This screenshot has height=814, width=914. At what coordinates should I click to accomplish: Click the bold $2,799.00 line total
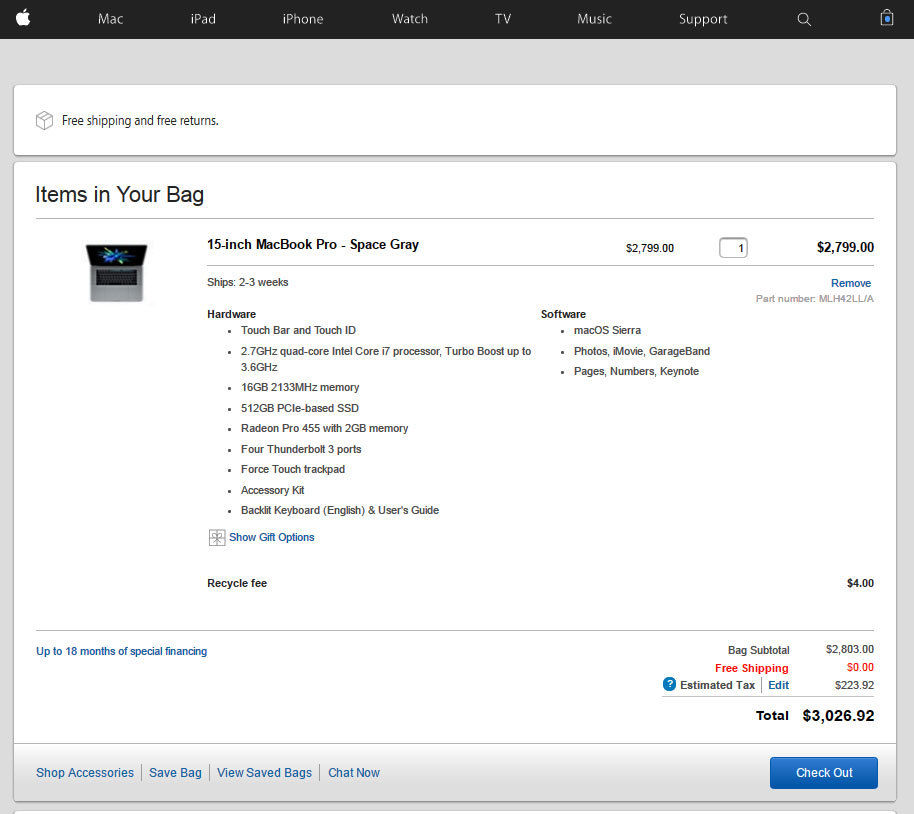[845, 247]
